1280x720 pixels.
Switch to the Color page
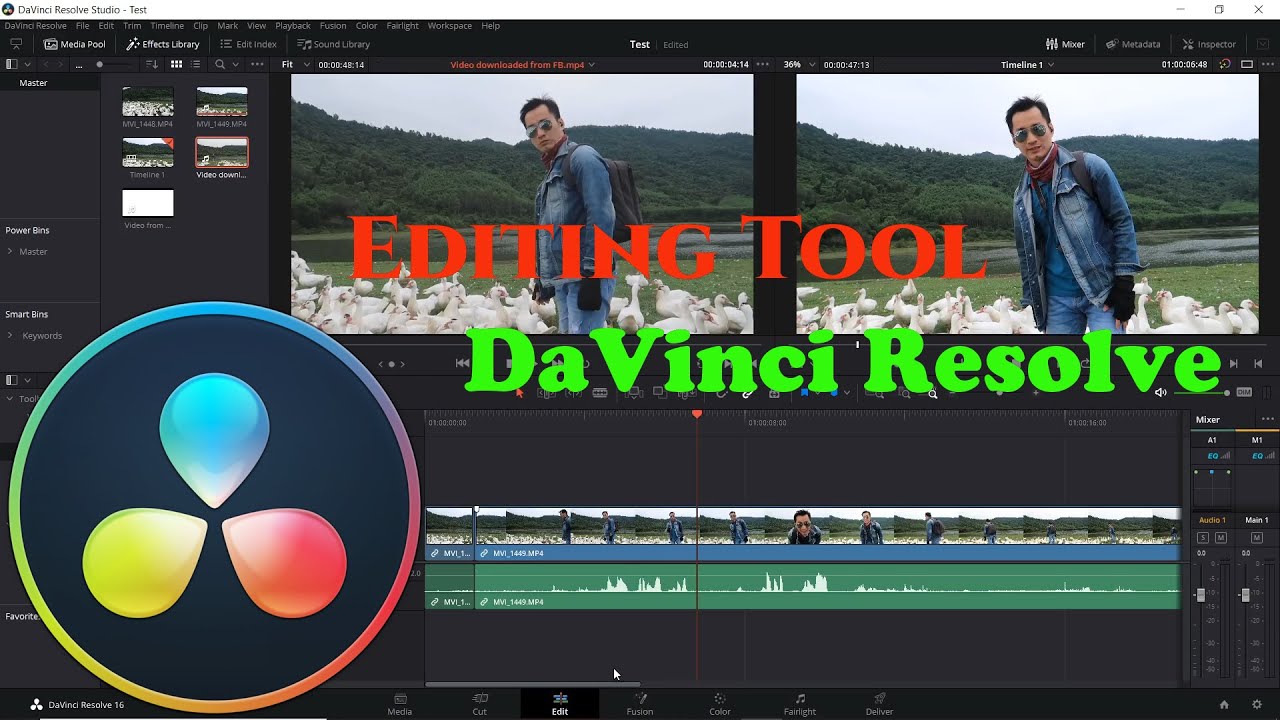coord(720,704)
